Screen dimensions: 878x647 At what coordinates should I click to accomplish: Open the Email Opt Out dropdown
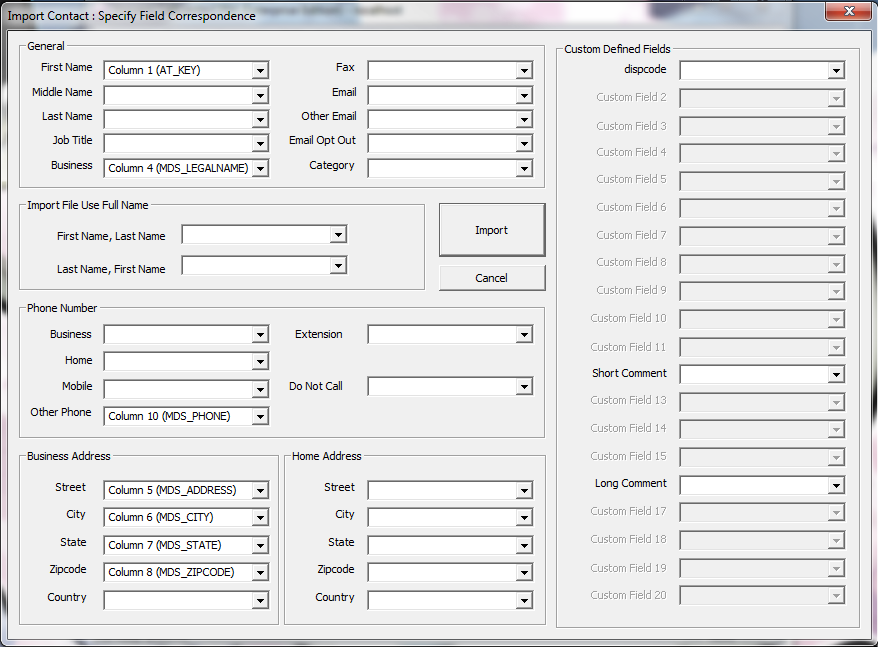coord(524,143)
